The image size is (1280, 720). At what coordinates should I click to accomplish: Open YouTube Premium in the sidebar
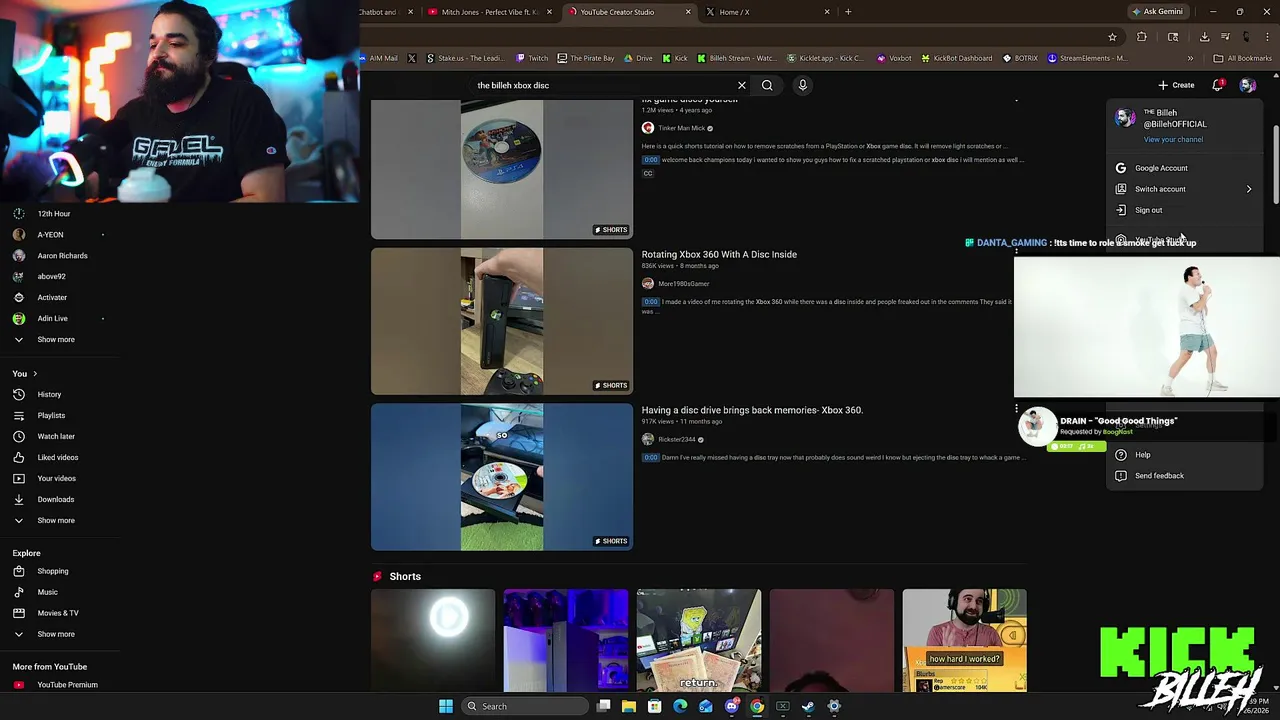click(58, 685)
